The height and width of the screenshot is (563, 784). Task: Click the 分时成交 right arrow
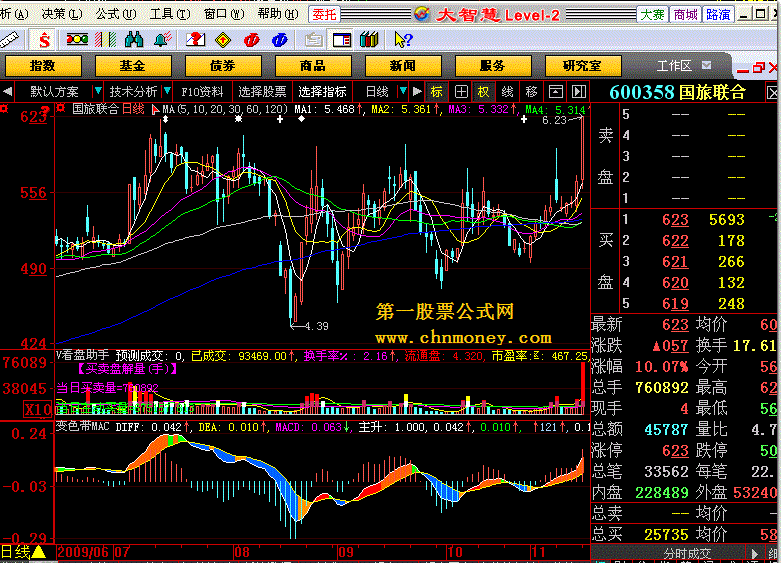(x=756, y=554)
